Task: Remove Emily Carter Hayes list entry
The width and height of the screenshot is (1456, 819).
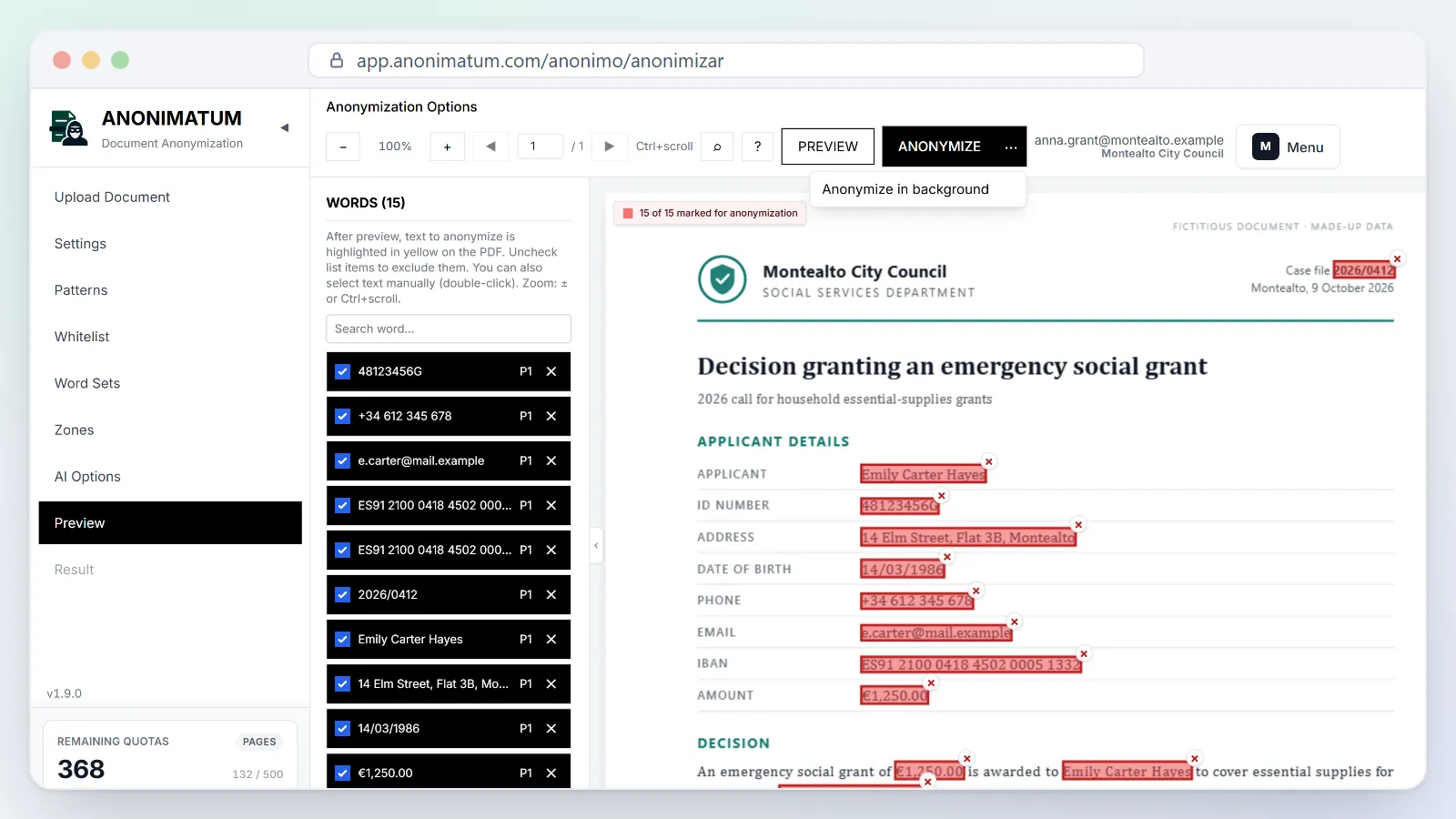Action: coord(551,639)
